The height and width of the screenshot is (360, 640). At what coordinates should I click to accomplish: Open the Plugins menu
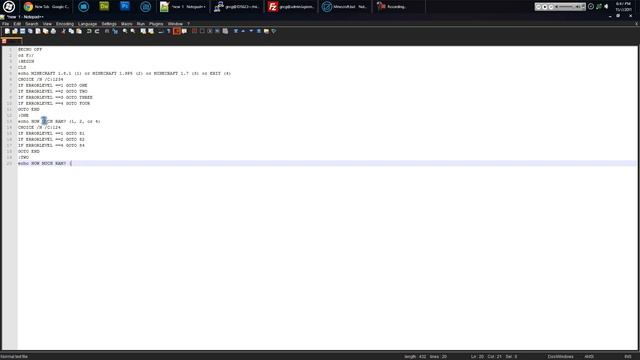pos(156,24)
